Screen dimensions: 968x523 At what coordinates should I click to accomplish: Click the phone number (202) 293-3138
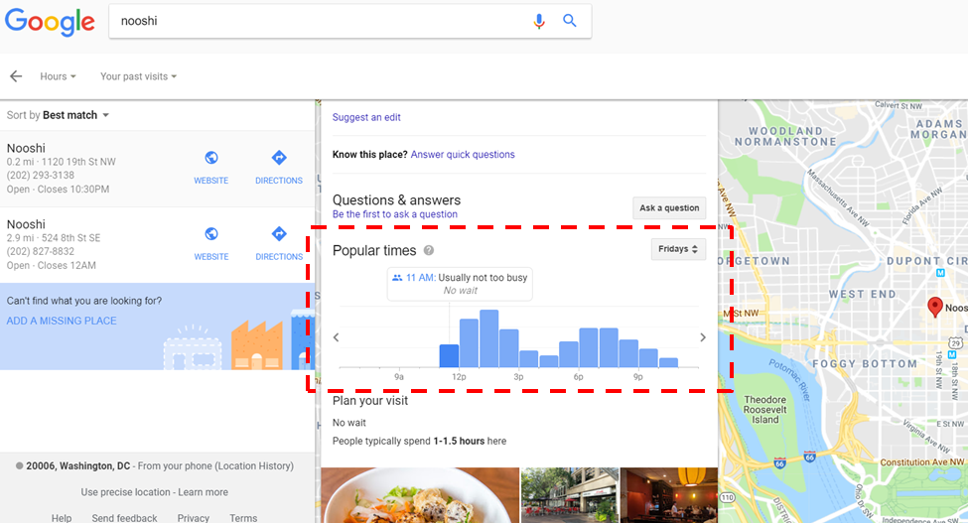40,175
